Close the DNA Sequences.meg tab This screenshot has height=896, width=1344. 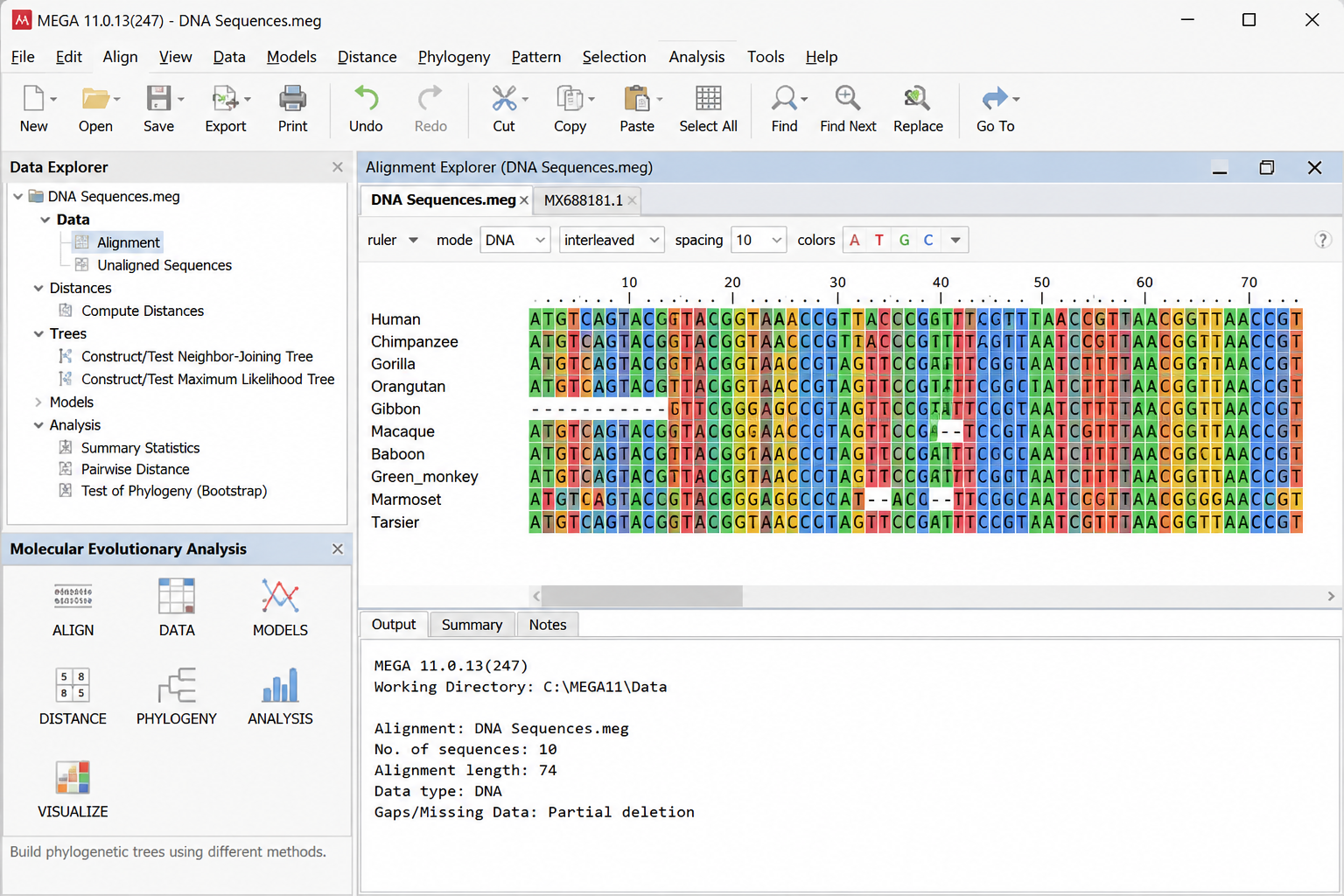tap(524, 200)
